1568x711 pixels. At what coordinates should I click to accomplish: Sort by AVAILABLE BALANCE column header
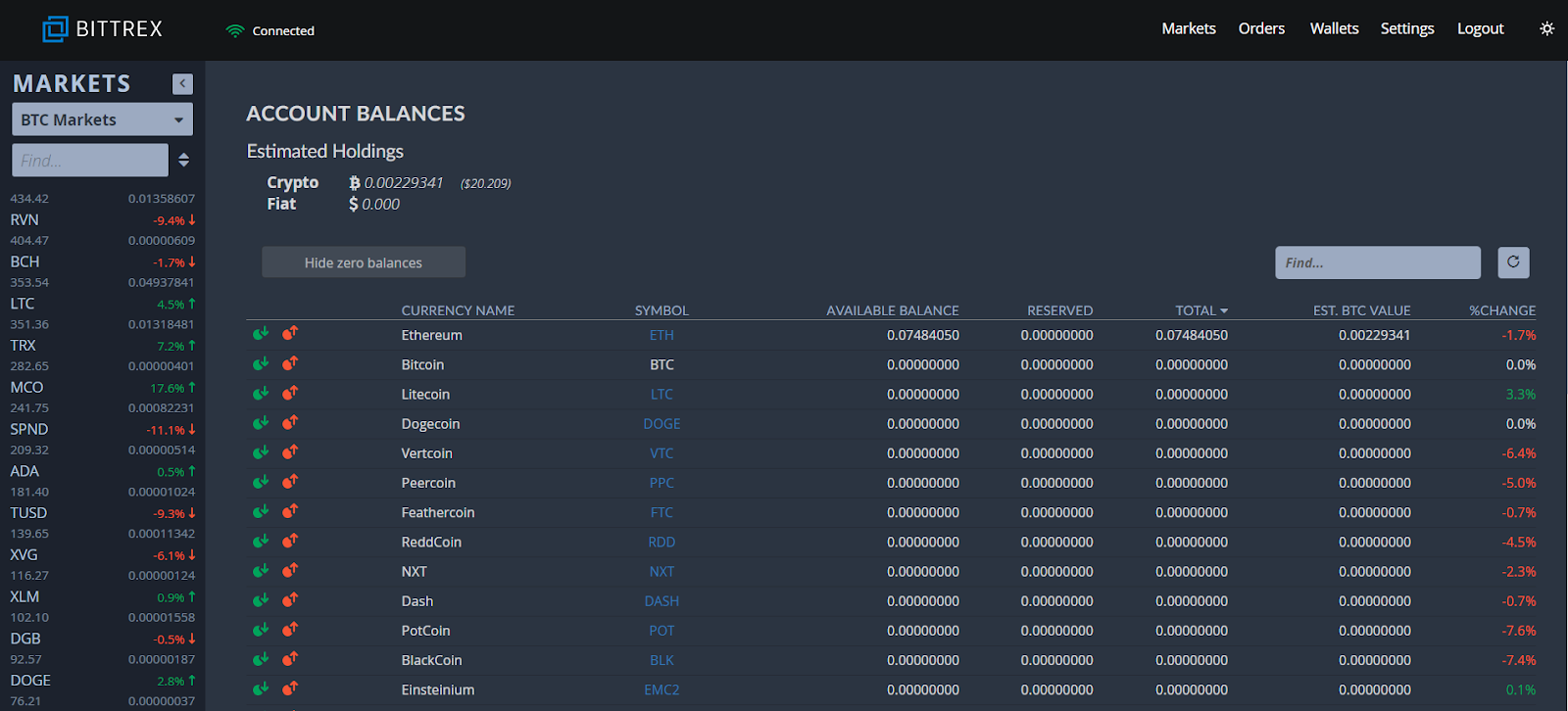(893, 310)
